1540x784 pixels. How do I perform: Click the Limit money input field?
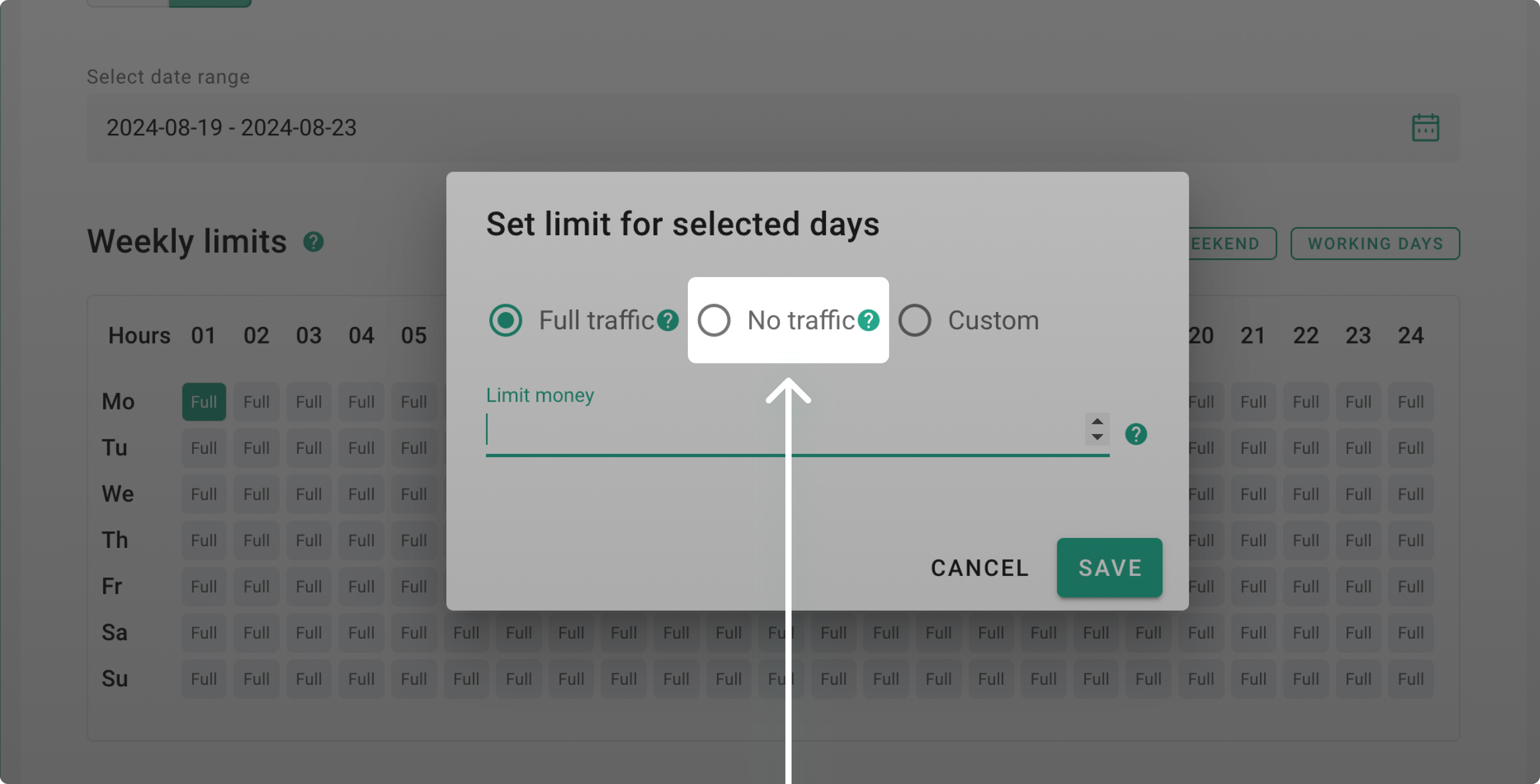tap(783, 430)
